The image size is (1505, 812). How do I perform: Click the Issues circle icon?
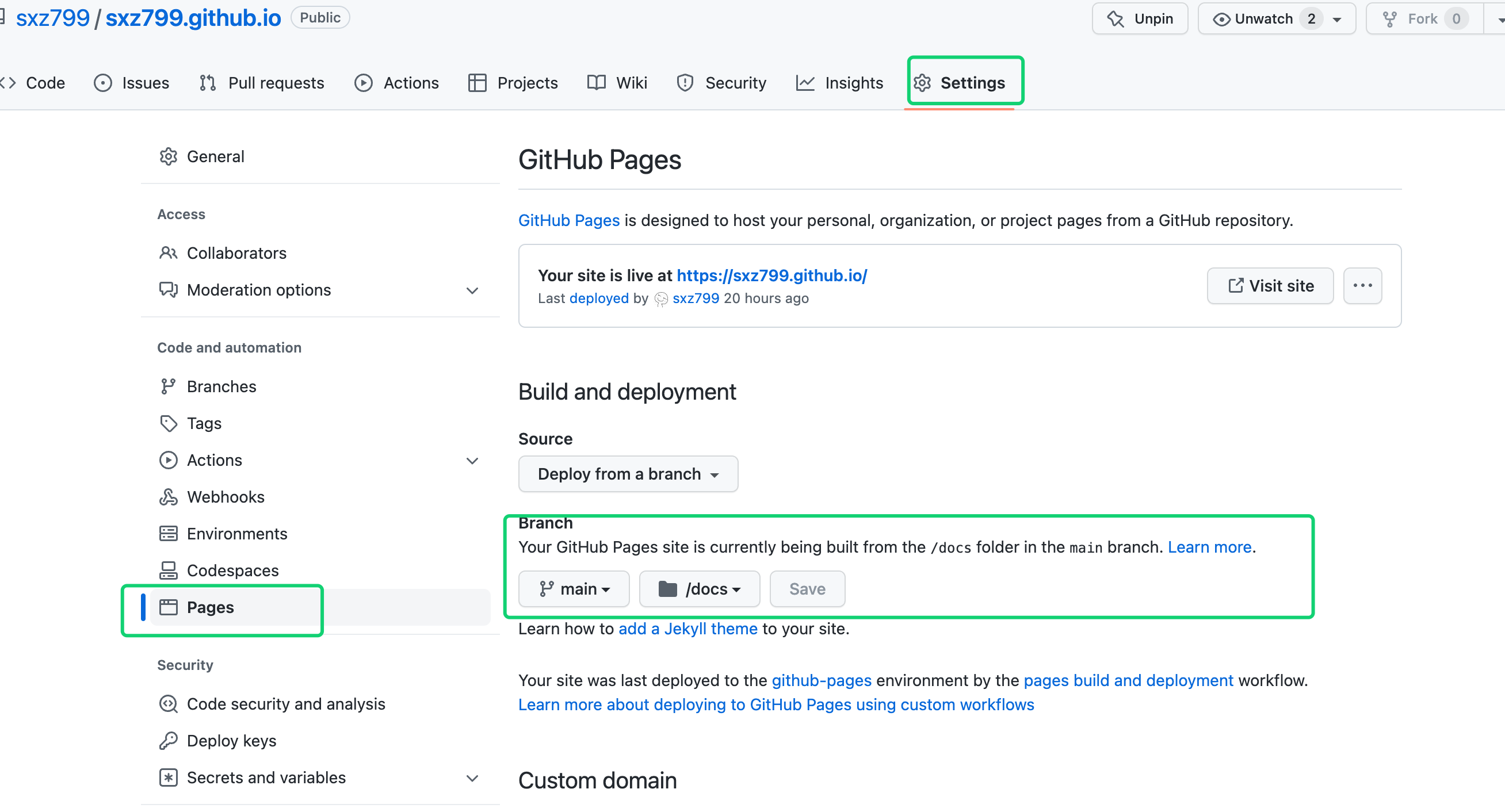click(x=103, y=83)
